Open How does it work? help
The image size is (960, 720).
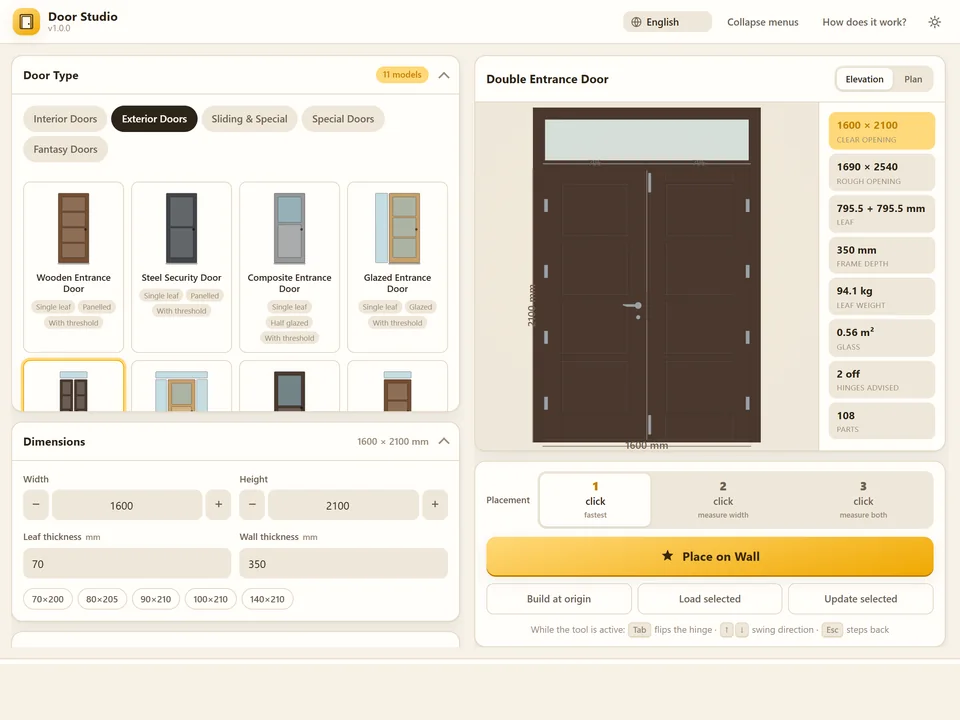click(x=864, y=22)
